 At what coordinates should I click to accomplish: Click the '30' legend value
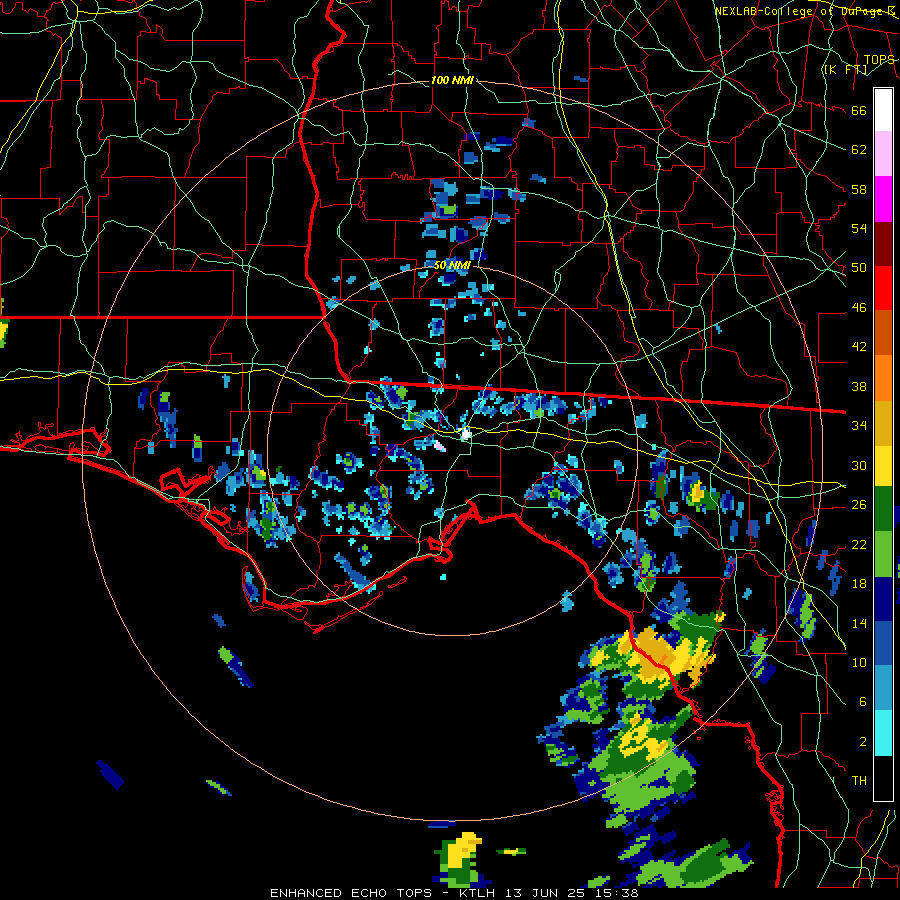[859, 465]
